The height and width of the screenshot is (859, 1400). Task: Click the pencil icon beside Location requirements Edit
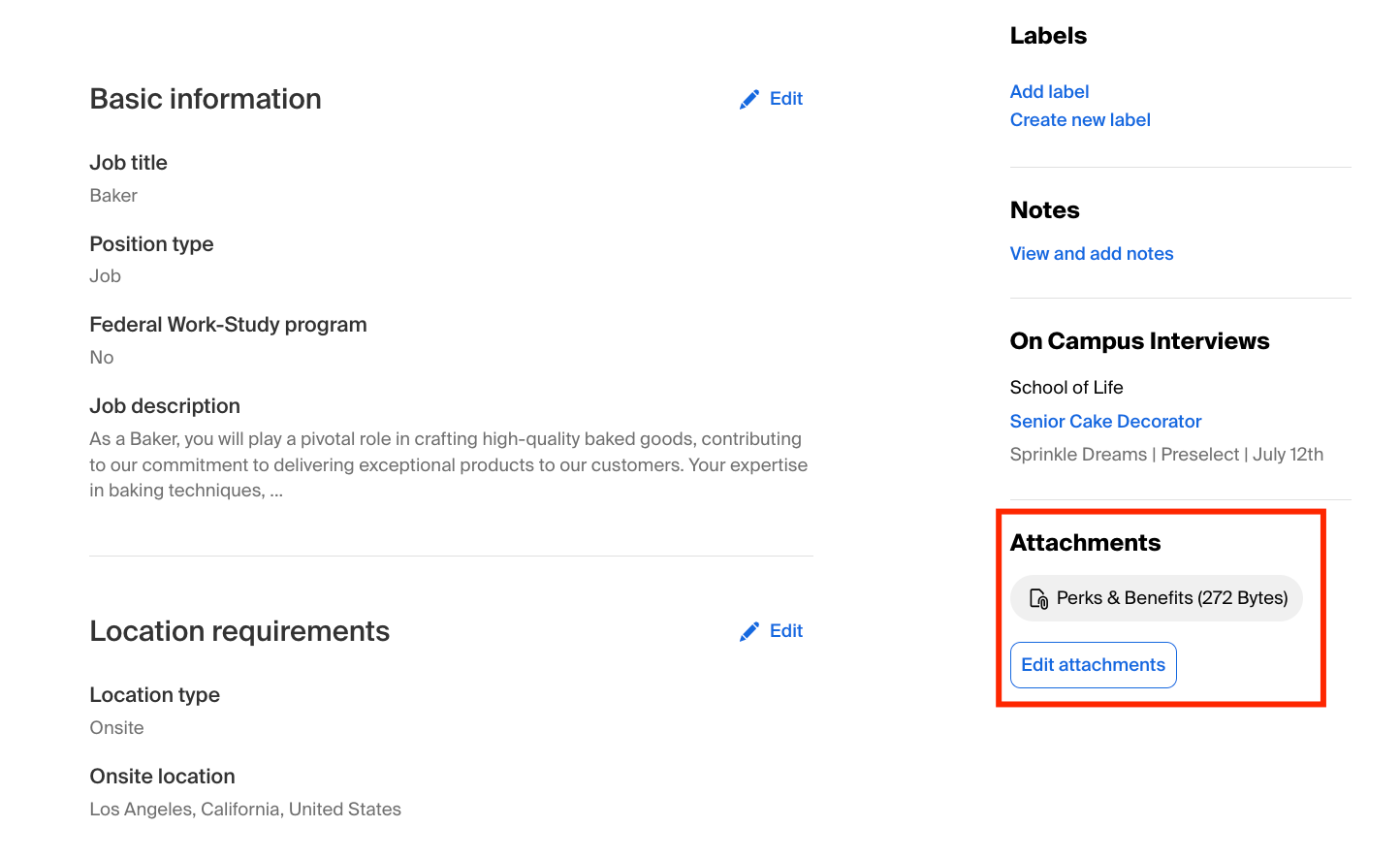[748, 632]
